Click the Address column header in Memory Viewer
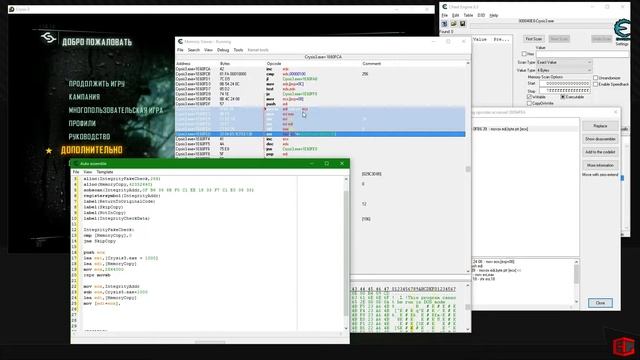640x360 pixels. click(x=183, y=64)
